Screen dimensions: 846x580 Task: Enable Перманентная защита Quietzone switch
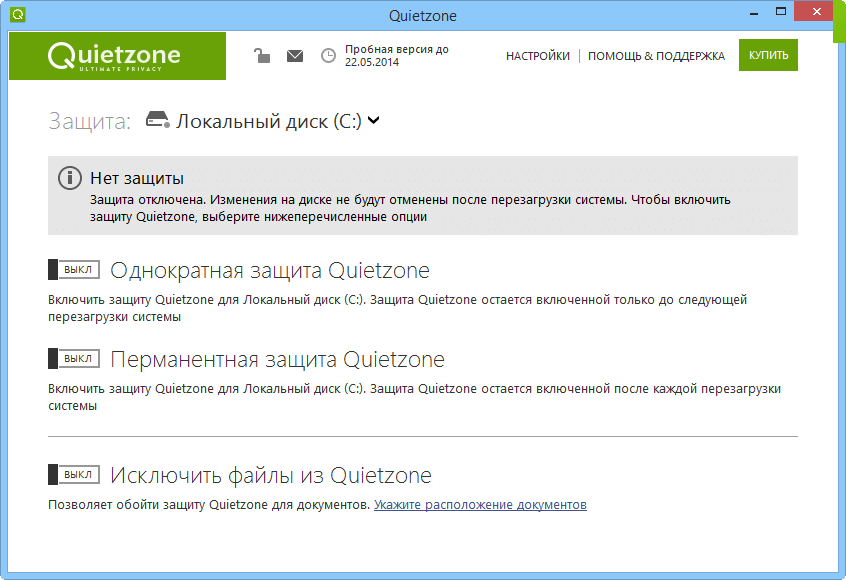click(x=74, y=358)
